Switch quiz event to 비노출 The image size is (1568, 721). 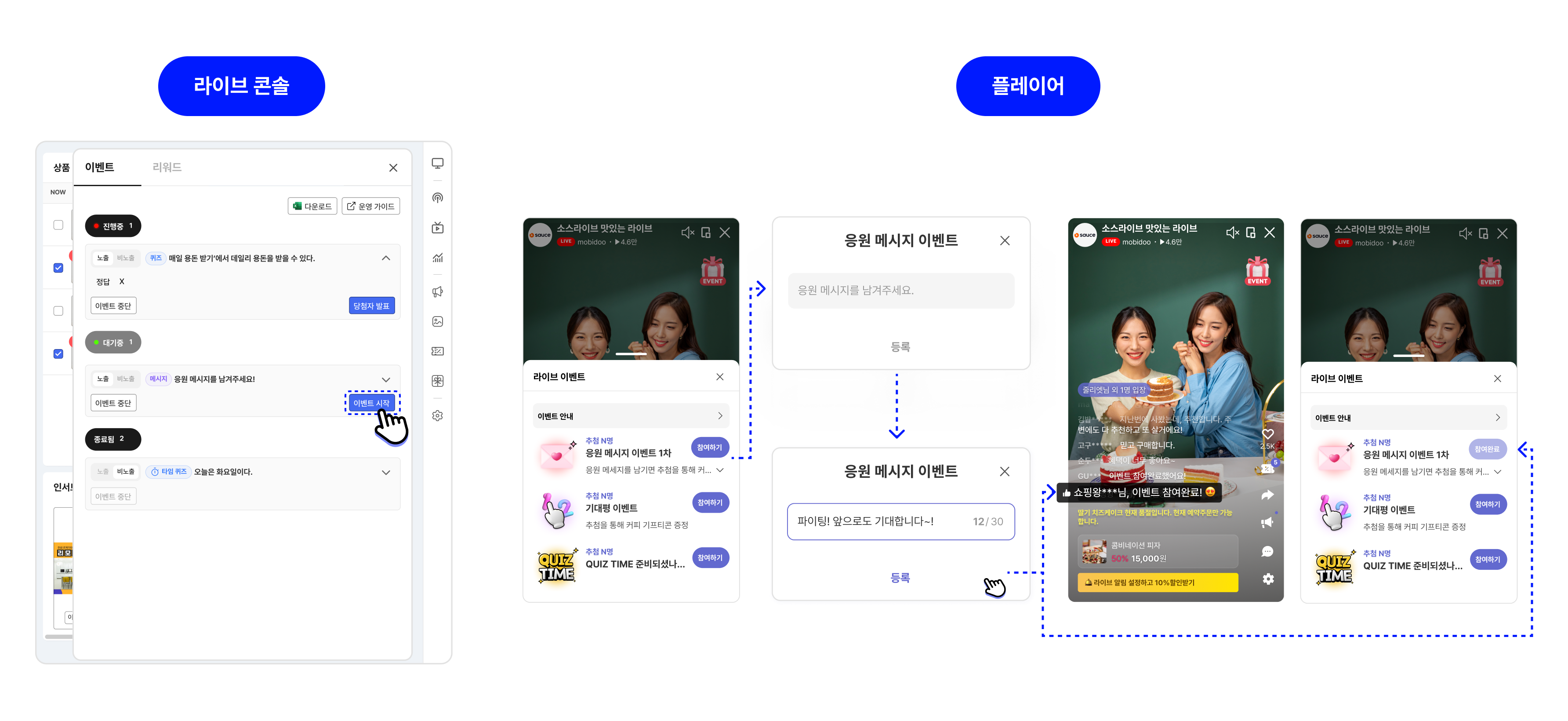tap(126, 258)
